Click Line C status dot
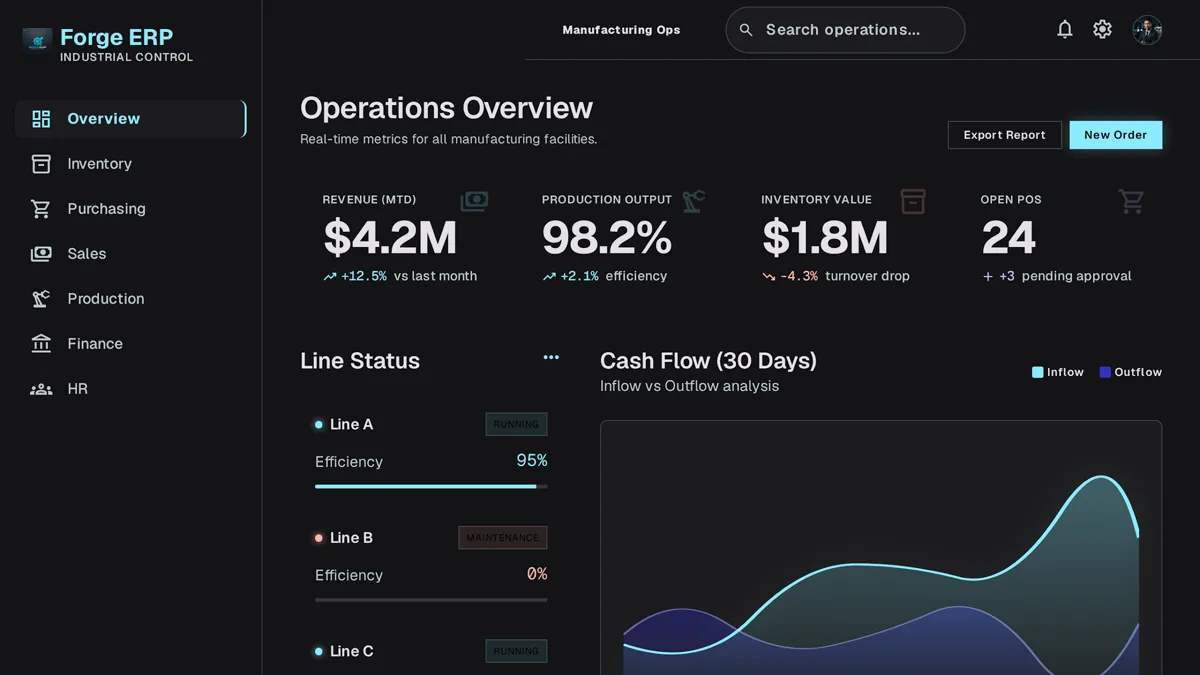 pos(319,652)
